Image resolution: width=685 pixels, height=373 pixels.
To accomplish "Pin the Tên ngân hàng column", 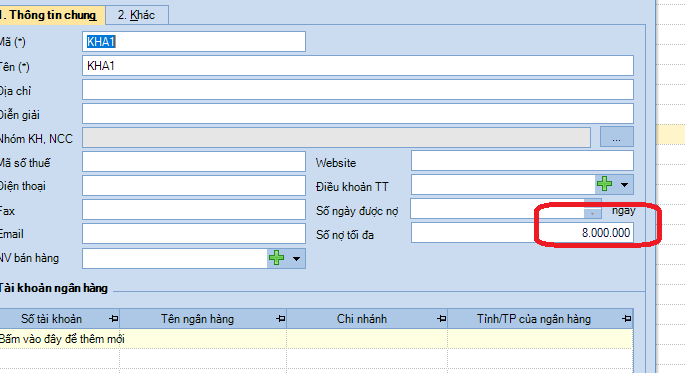I will tap(280, 319).
